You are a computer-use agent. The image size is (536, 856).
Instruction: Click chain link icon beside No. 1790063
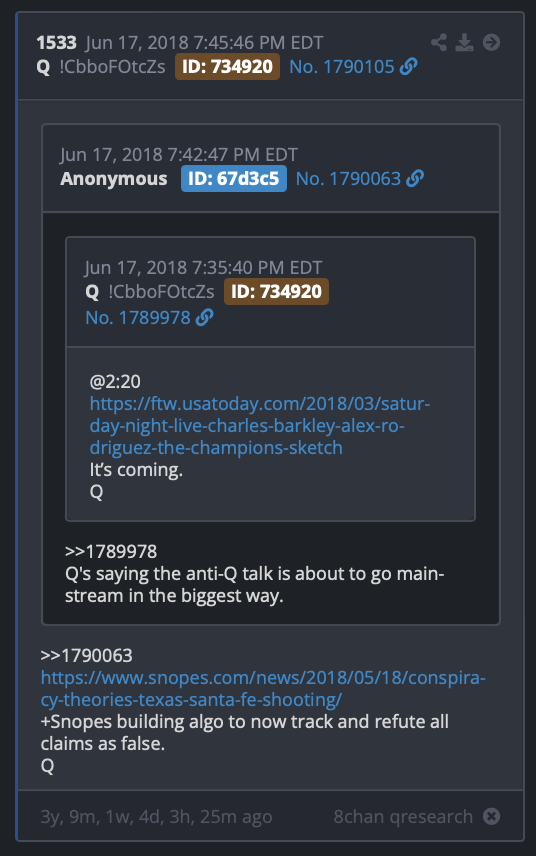(x=415, y=179)
